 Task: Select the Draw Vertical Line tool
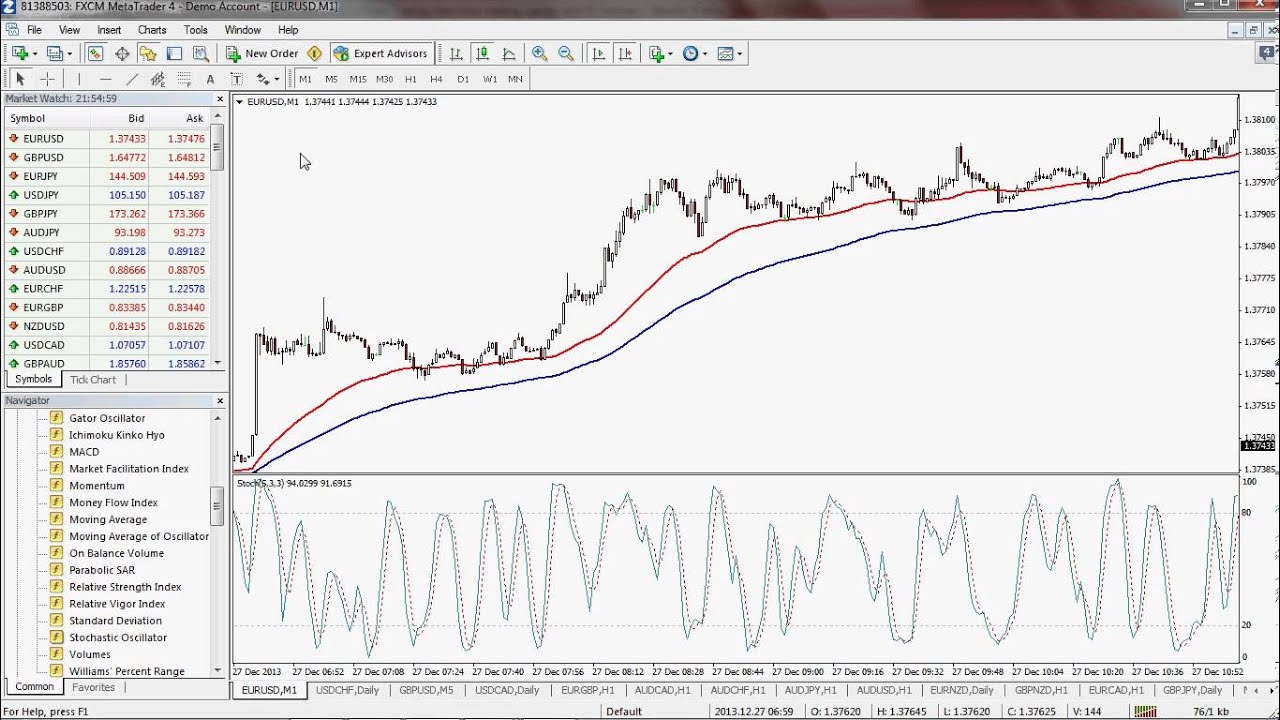79,79
